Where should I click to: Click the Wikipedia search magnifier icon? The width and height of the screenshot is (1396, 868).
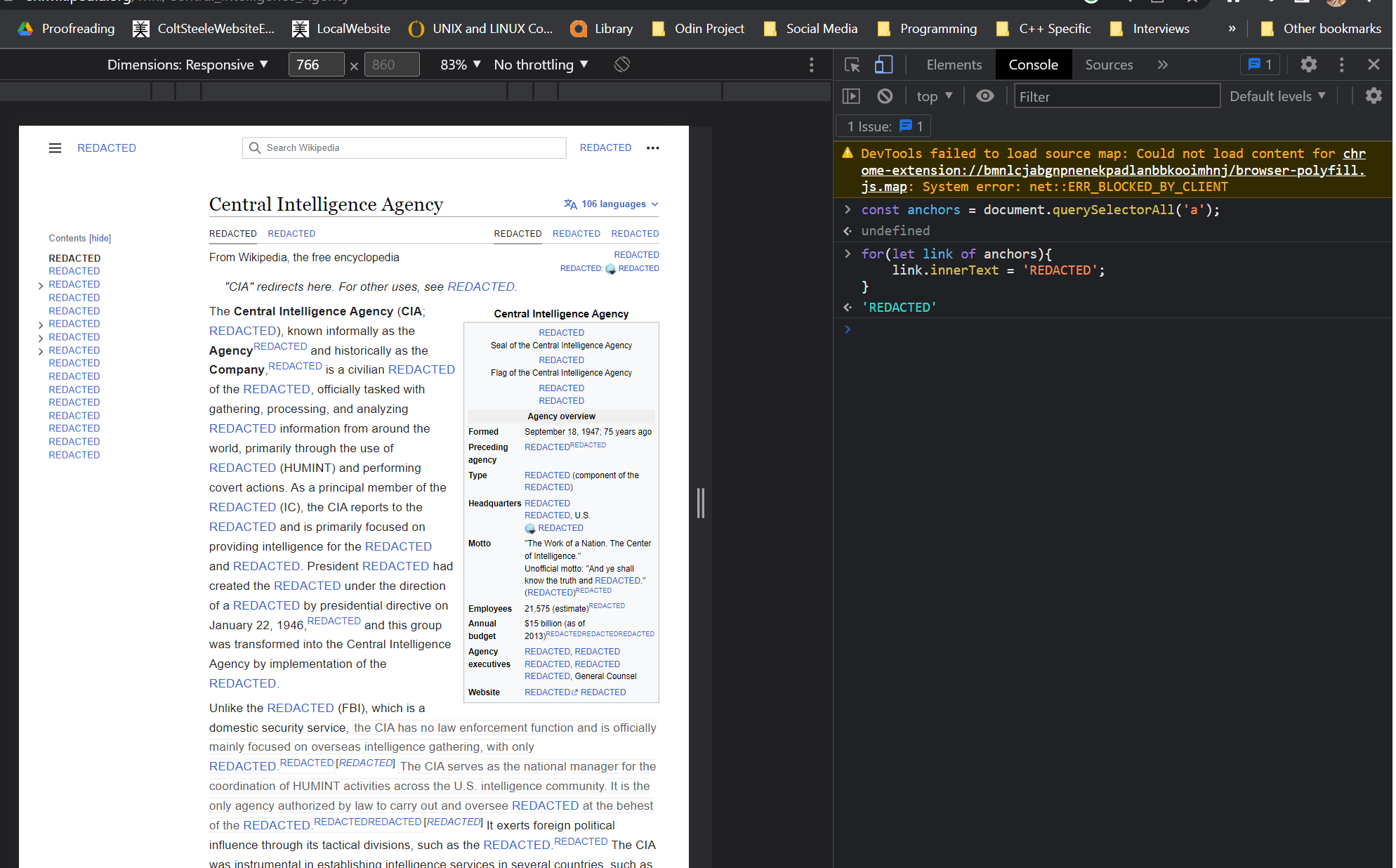point(254,147)
